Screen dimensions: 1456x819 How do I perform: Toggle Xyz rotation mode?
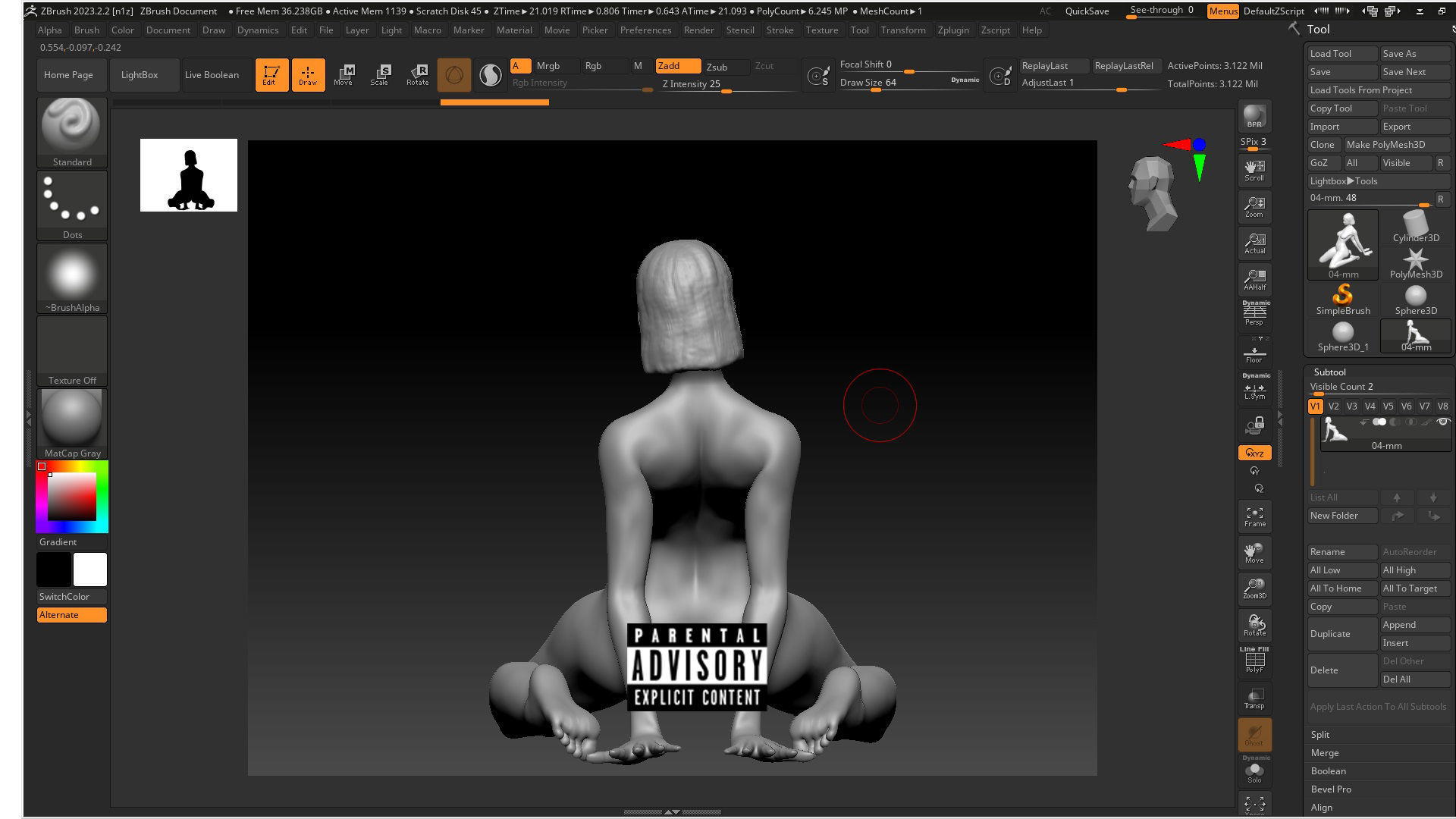[1254, 453]
